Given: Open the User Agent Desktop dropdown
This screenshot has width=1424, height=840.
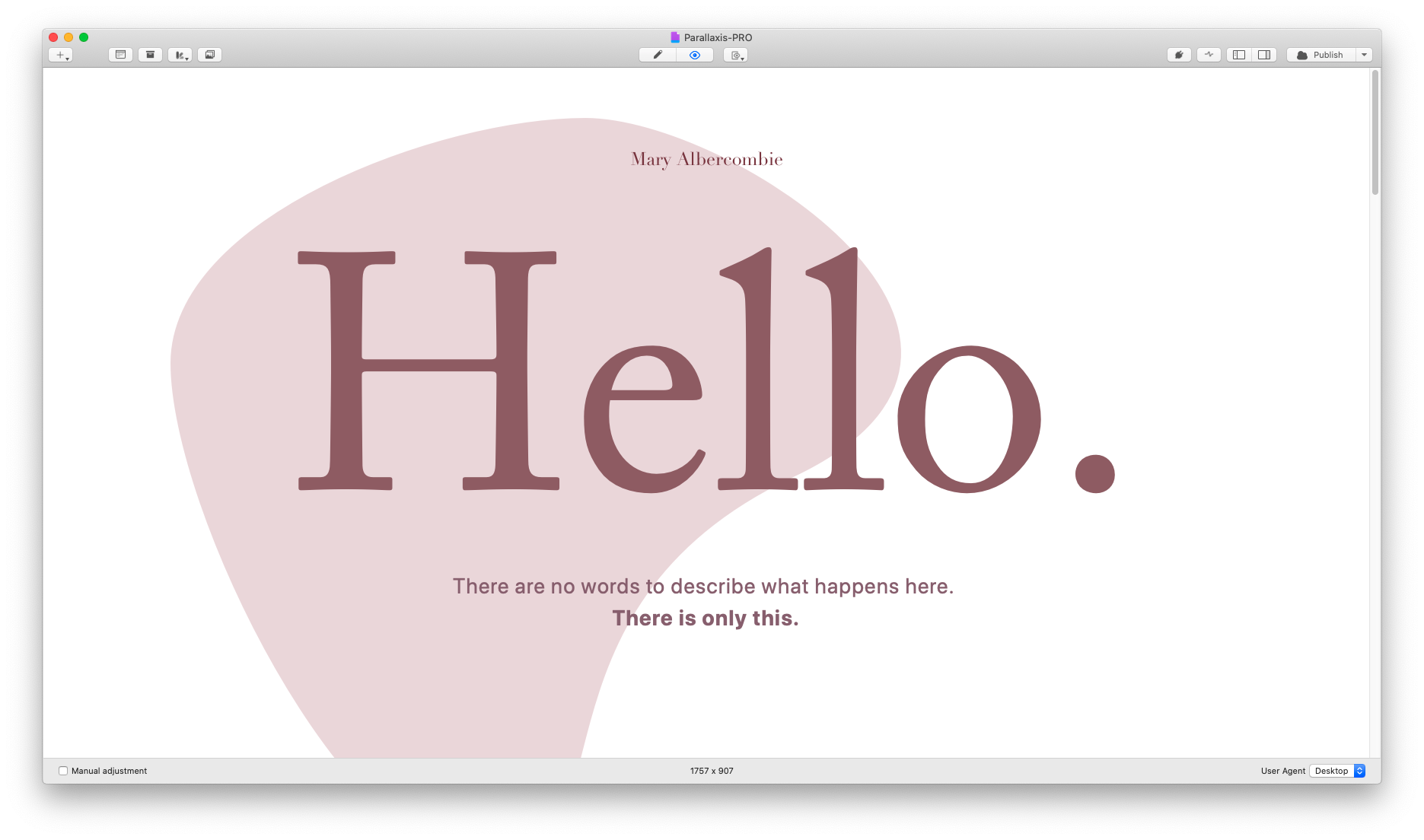Looking at the screenshot, I should point(1337,771).
